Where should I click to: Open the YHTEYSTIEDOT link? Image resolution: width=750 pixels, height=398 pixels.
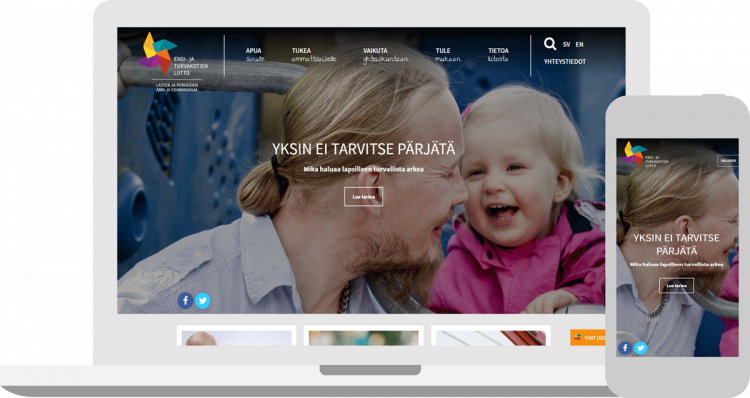[x=564, y=62]
